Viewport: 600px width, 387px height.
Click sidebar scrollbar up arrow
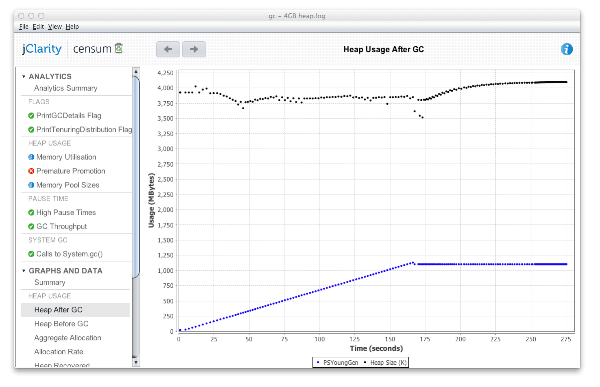(x=135, y=71)
